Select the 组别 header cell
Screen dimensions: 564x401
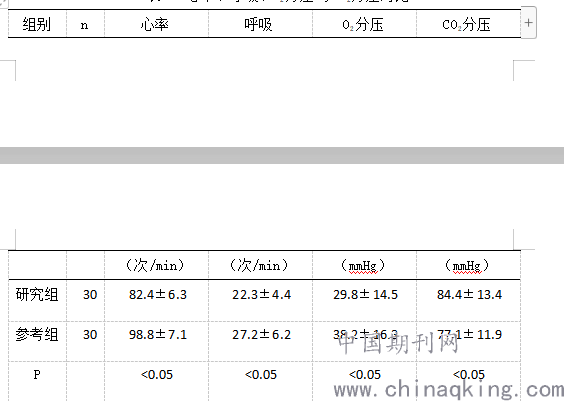tap(37, 24)
